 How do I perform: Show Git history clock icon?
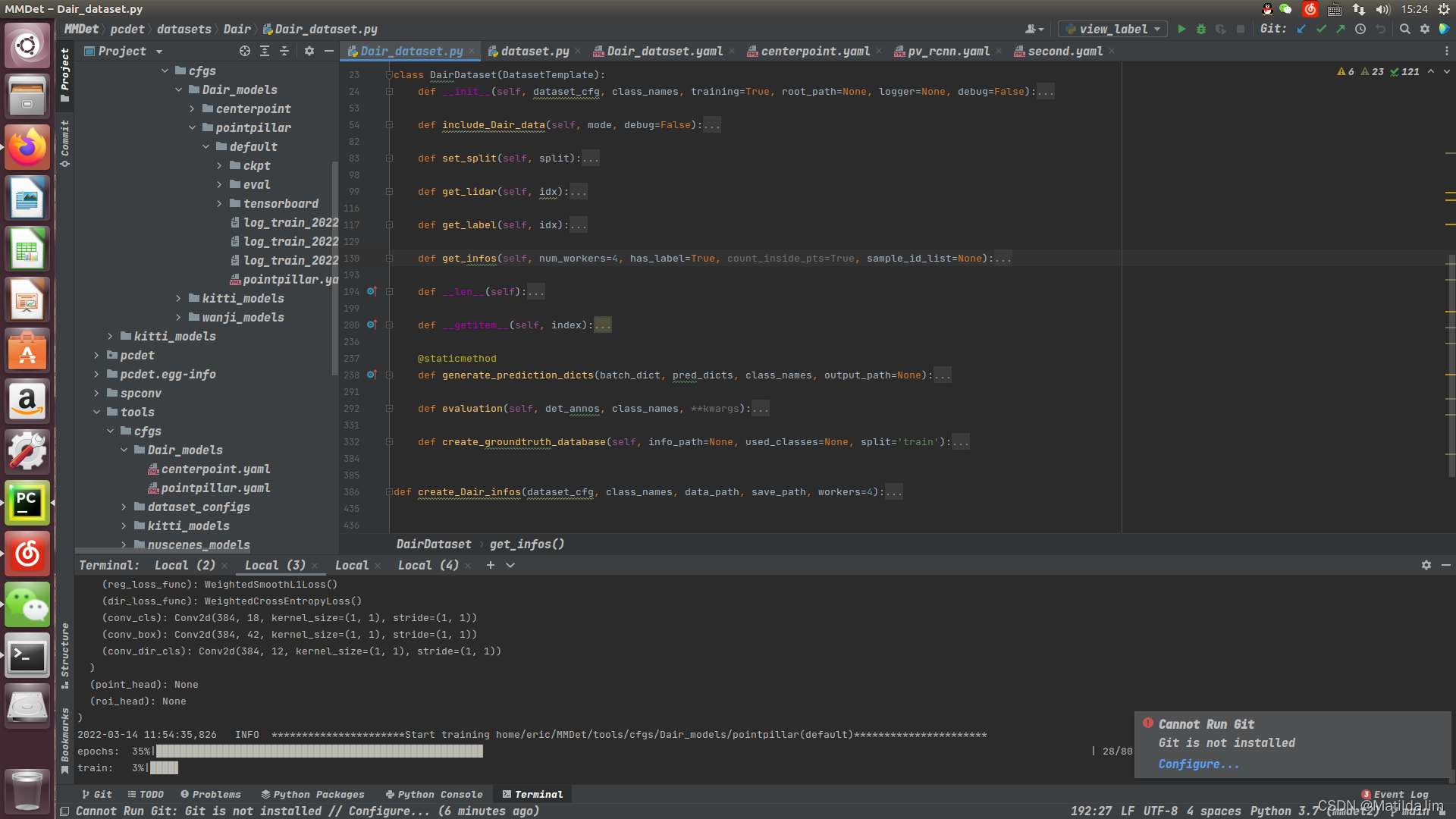pos(1360,29)
